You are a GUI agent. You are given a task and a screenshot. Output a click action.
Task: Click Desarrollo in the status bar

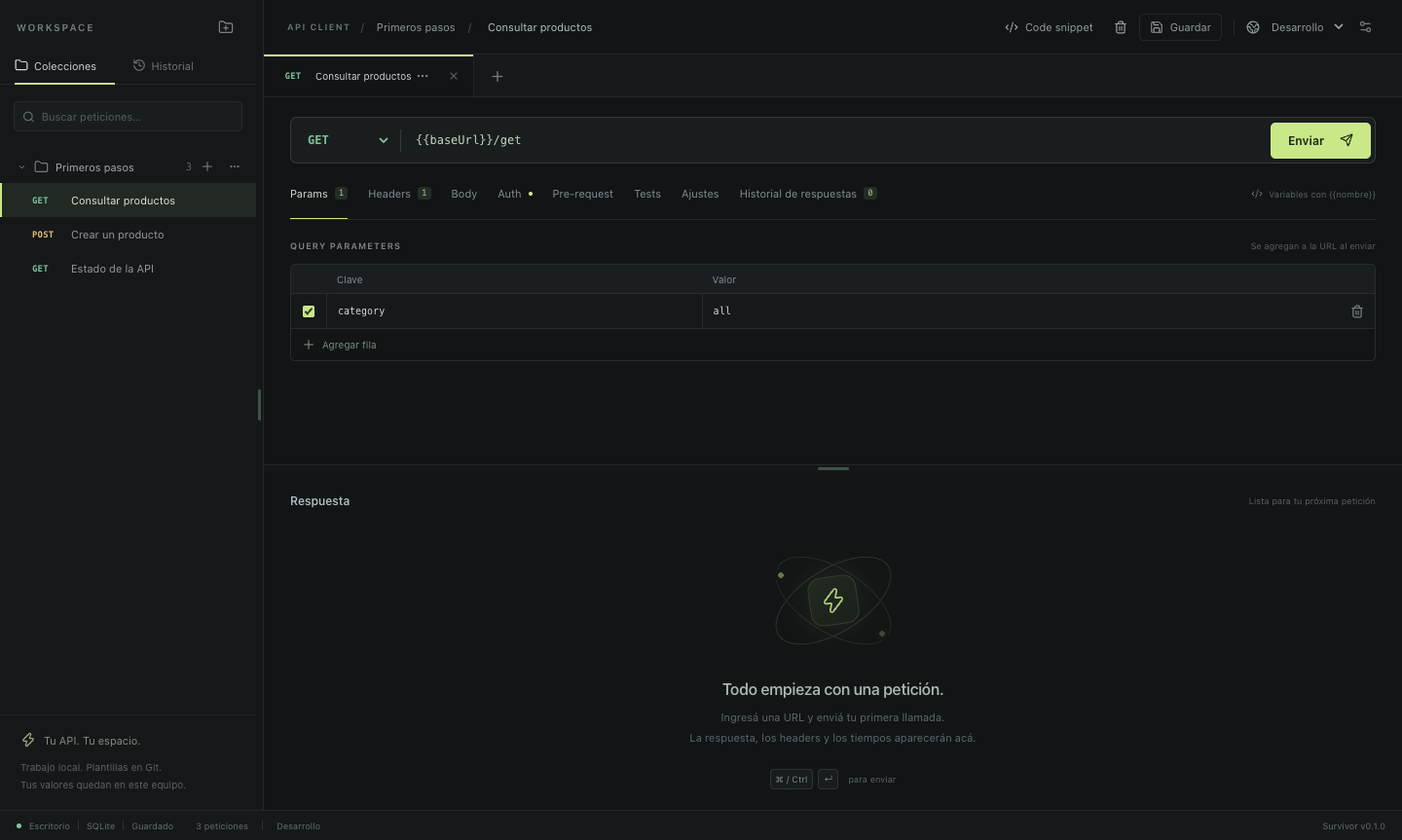(298, 826)
